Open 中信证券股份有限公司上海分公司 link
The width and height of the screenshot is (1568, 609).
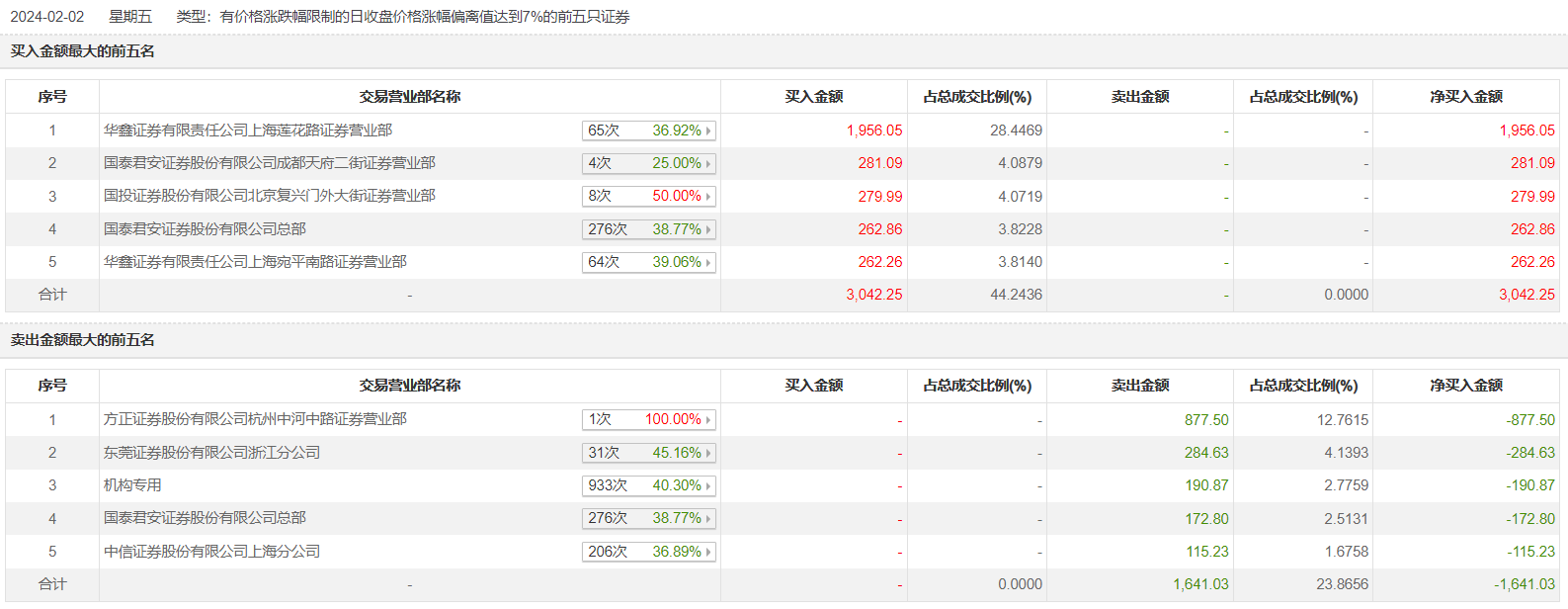tap(211, 552)
